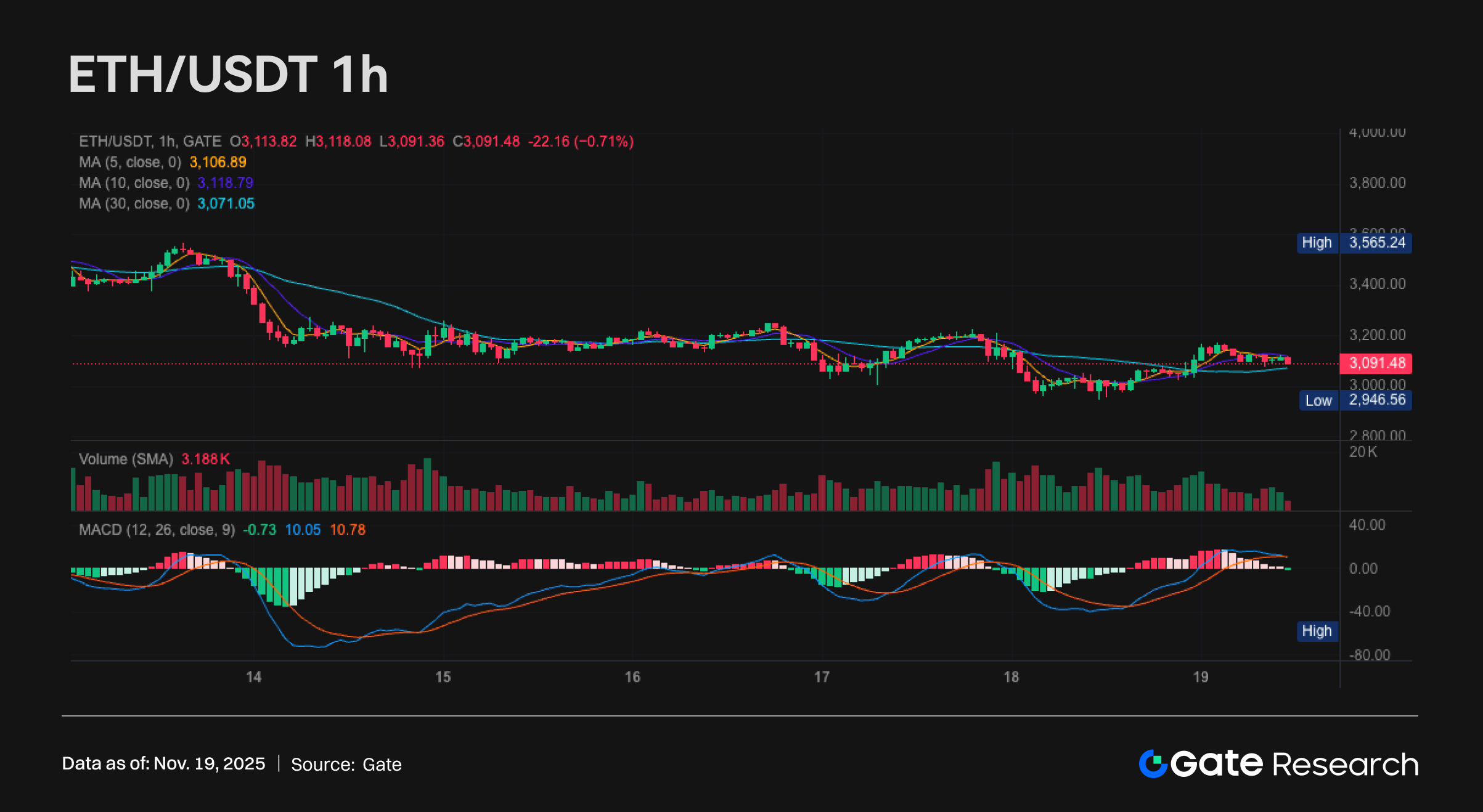Select the MA (10, close, 0) indicator label
The height and width of the screenshot is (812, 1483).
(134, 183)
